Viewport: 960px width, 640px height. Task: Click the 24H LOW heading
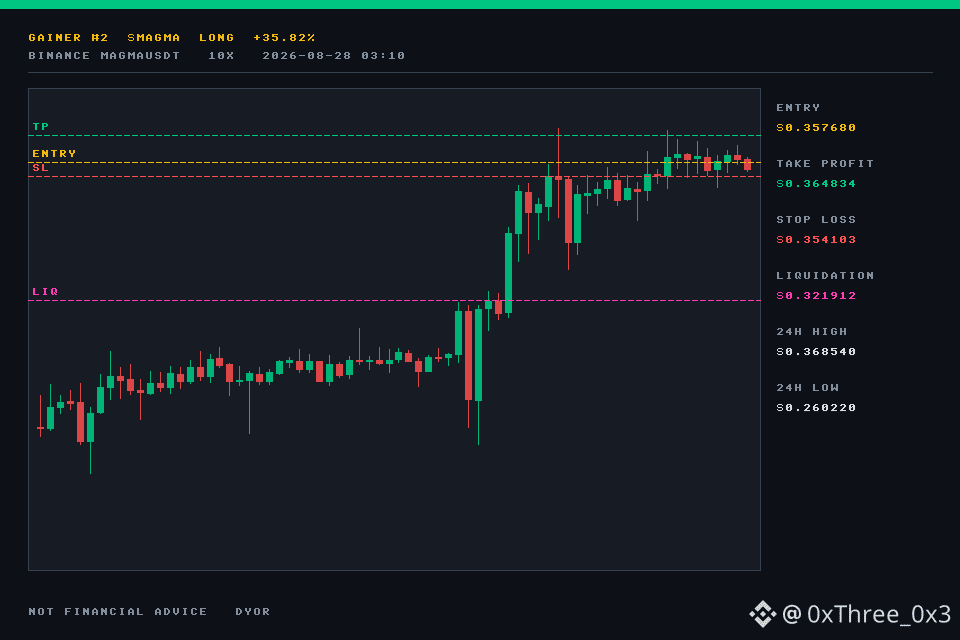pos(808,388)
